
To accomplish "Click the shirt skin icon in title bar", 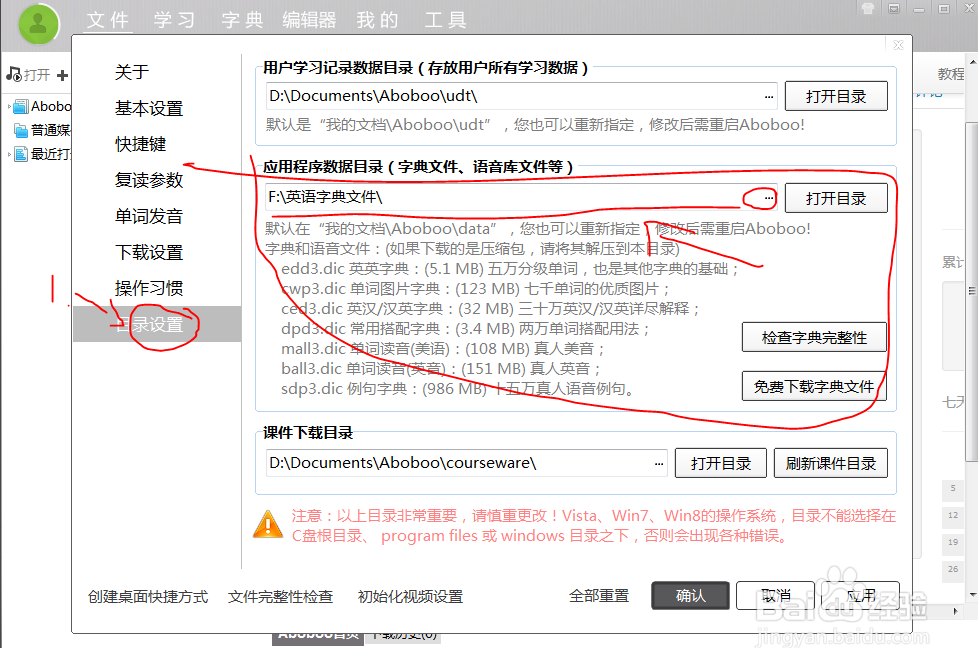I will [x=868, y=9].
